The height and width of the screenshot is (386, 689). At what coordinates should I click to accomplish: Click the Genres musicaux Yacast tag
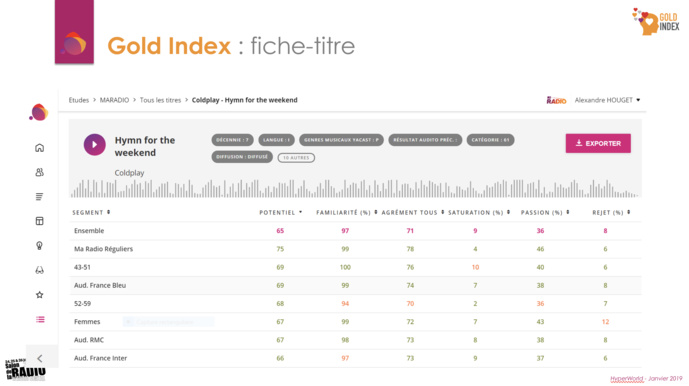[x=341, y=140]
